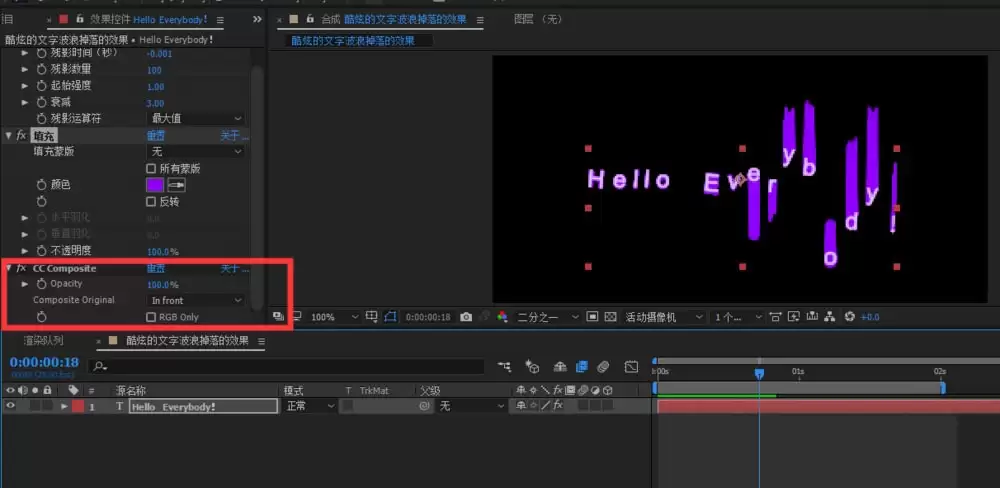The width and height of the screenshot is (1000, 488).
Task: Toggle transparency grid icon in viewer bar
Action: click(x=610, y=316)
